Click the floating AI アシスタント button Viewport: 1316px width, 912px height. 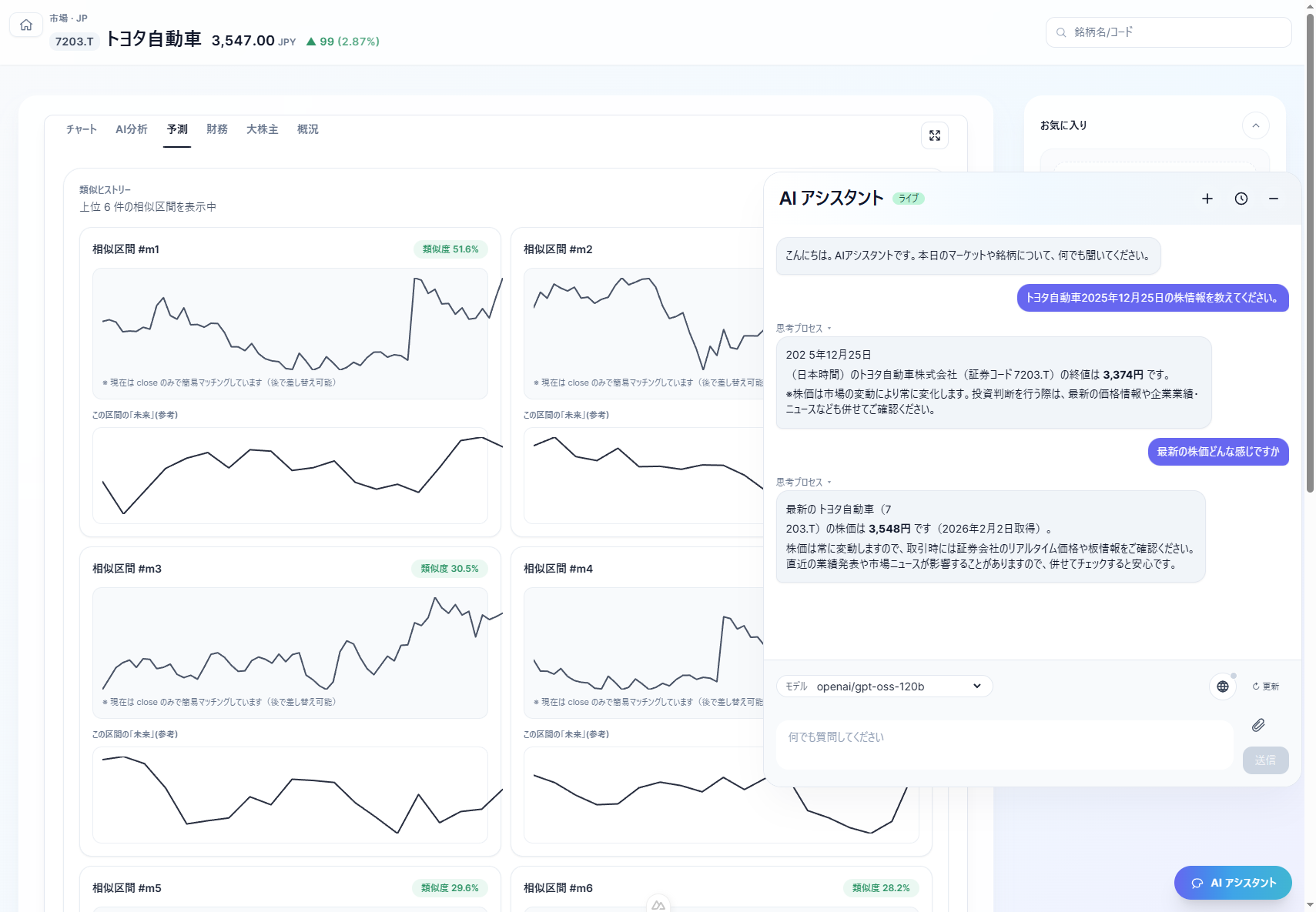(1233, 883)
